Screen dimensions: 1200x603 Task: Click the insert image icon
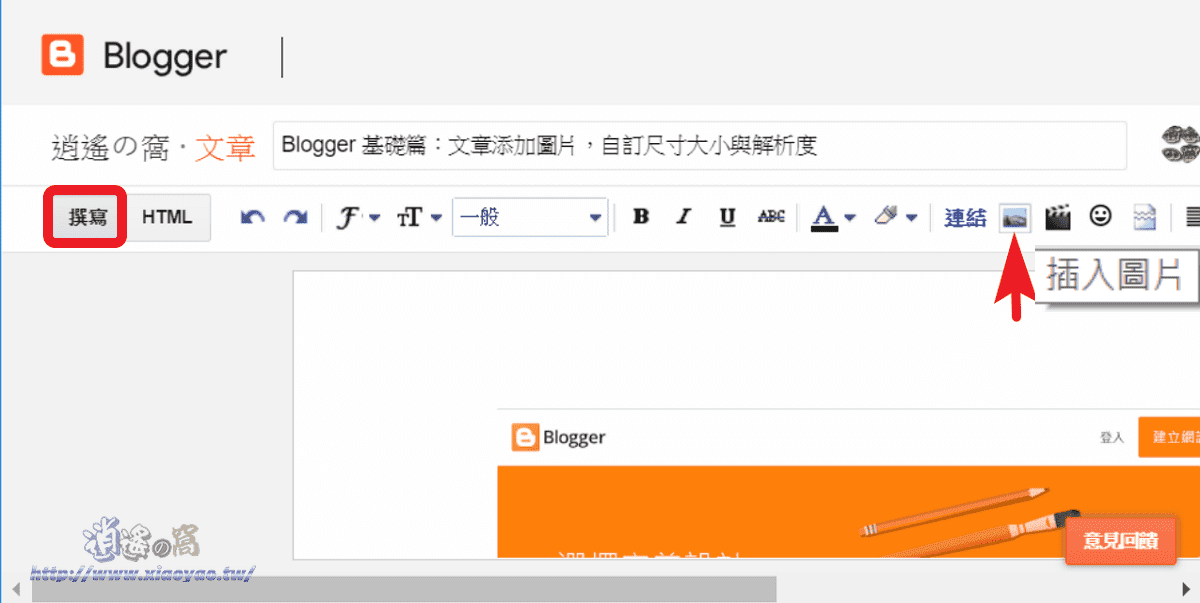1015,216
